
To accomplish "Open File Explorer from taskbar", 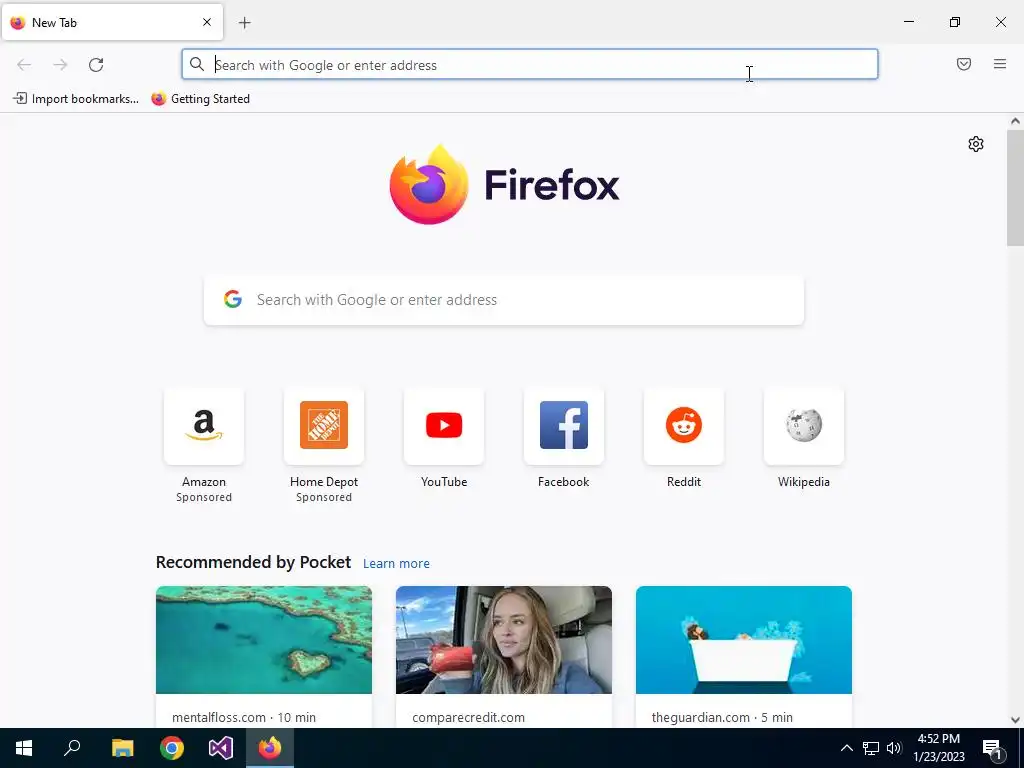I will tap(122, 748).
